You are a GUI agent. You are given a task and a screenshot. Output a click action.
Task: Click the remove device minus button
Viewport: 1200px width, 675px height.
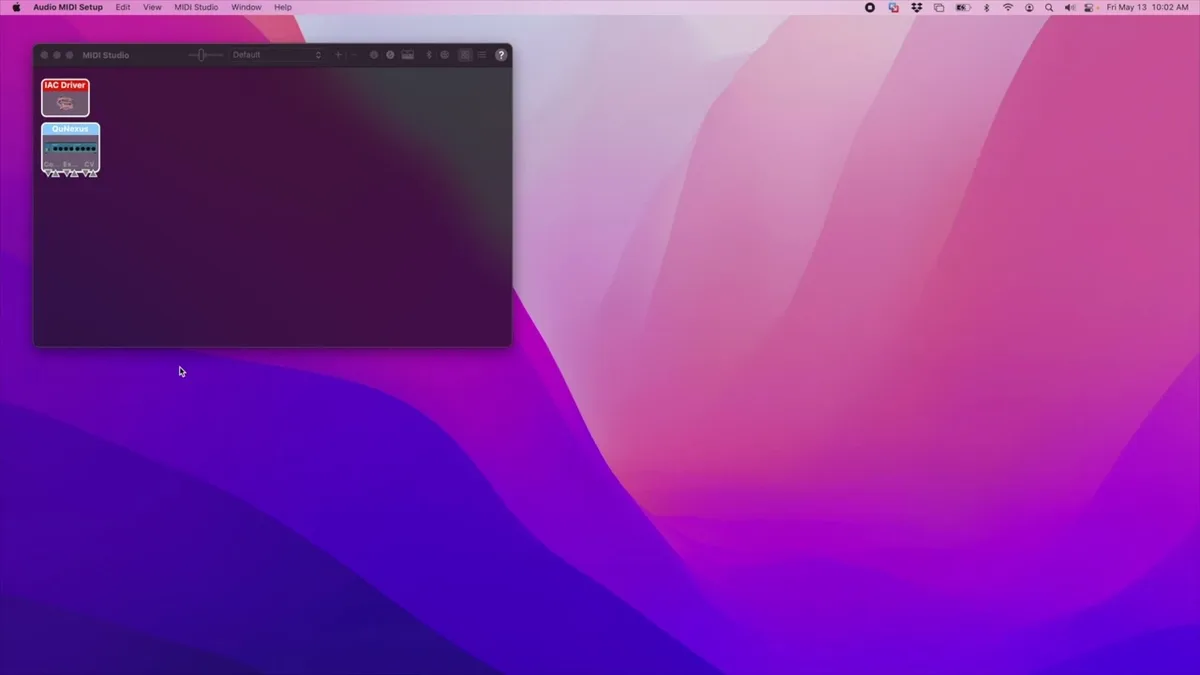click(354, 55)
